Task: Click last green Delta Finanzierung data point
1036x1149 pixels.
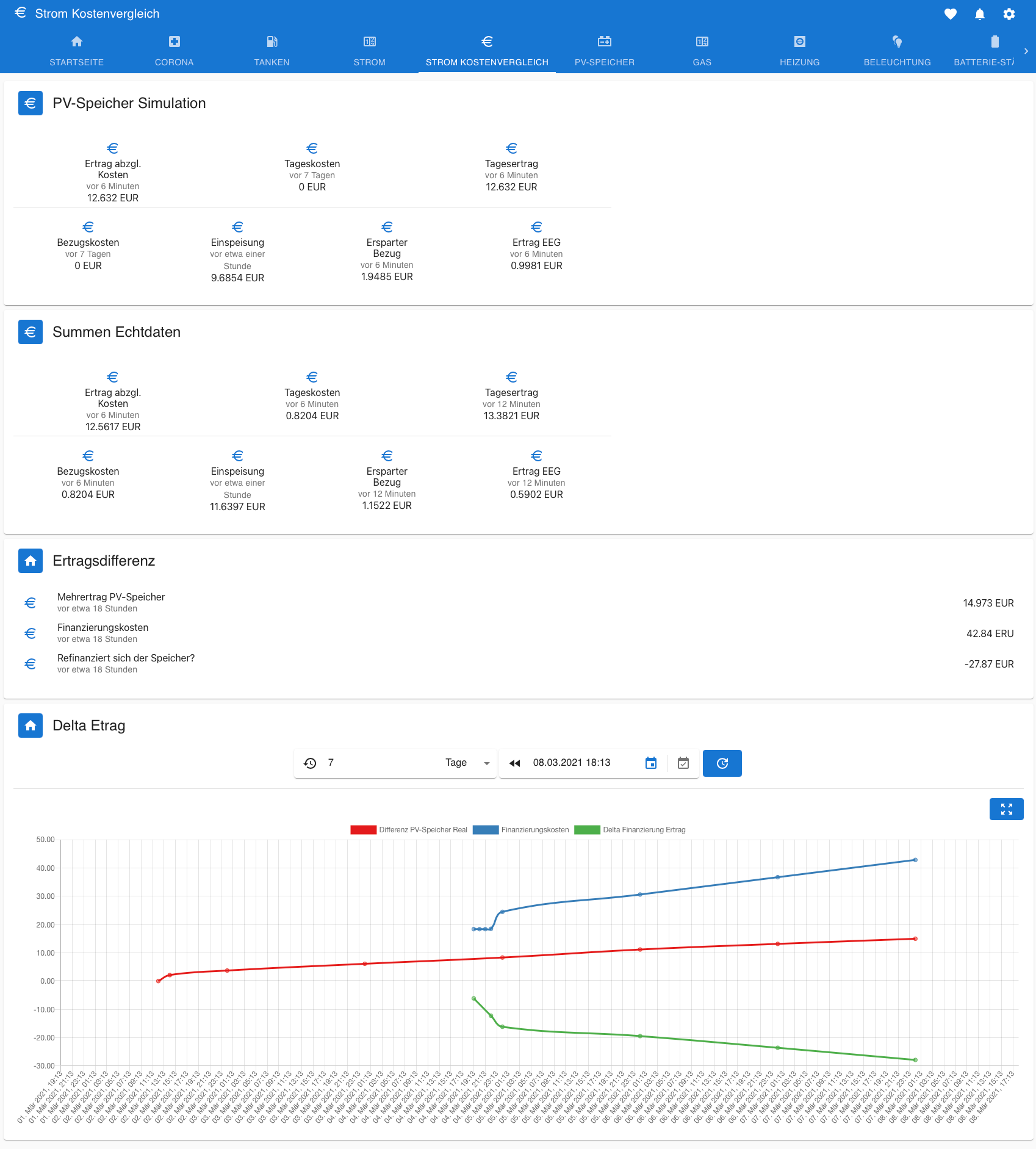Action: pyautogui.click(x=915, y=1060)
